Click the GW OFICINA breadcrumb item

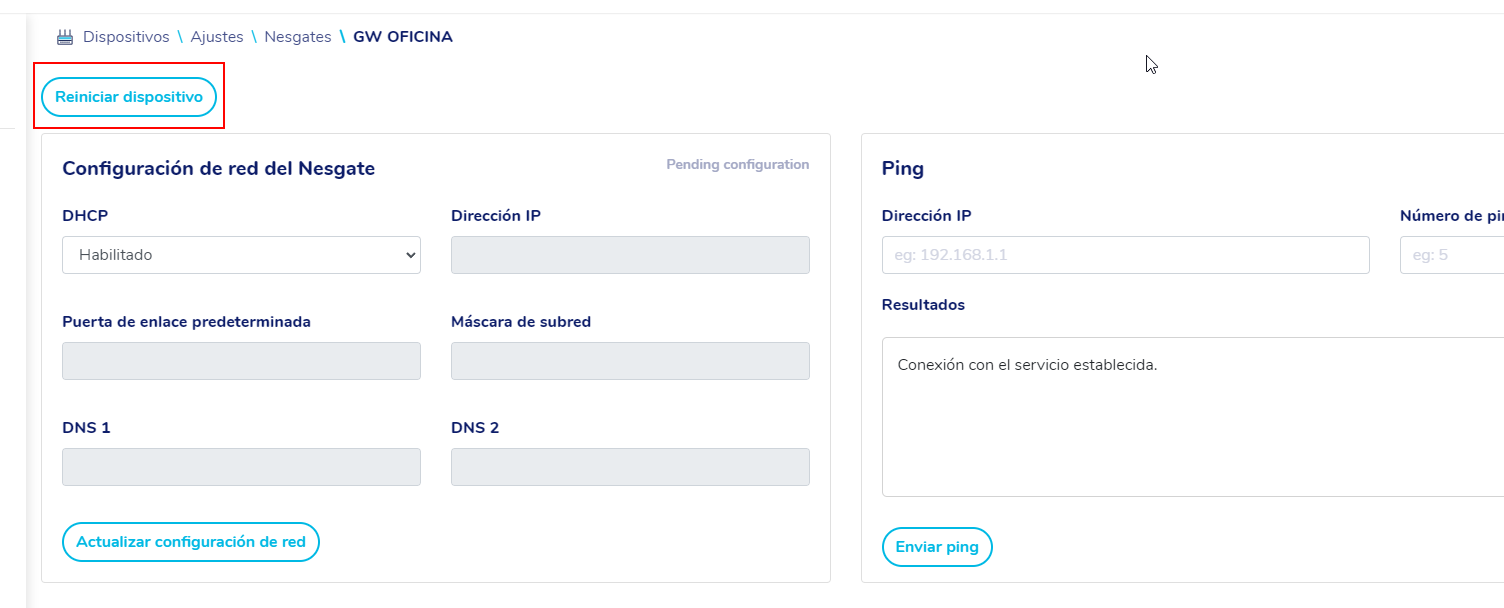pos(403,37)
